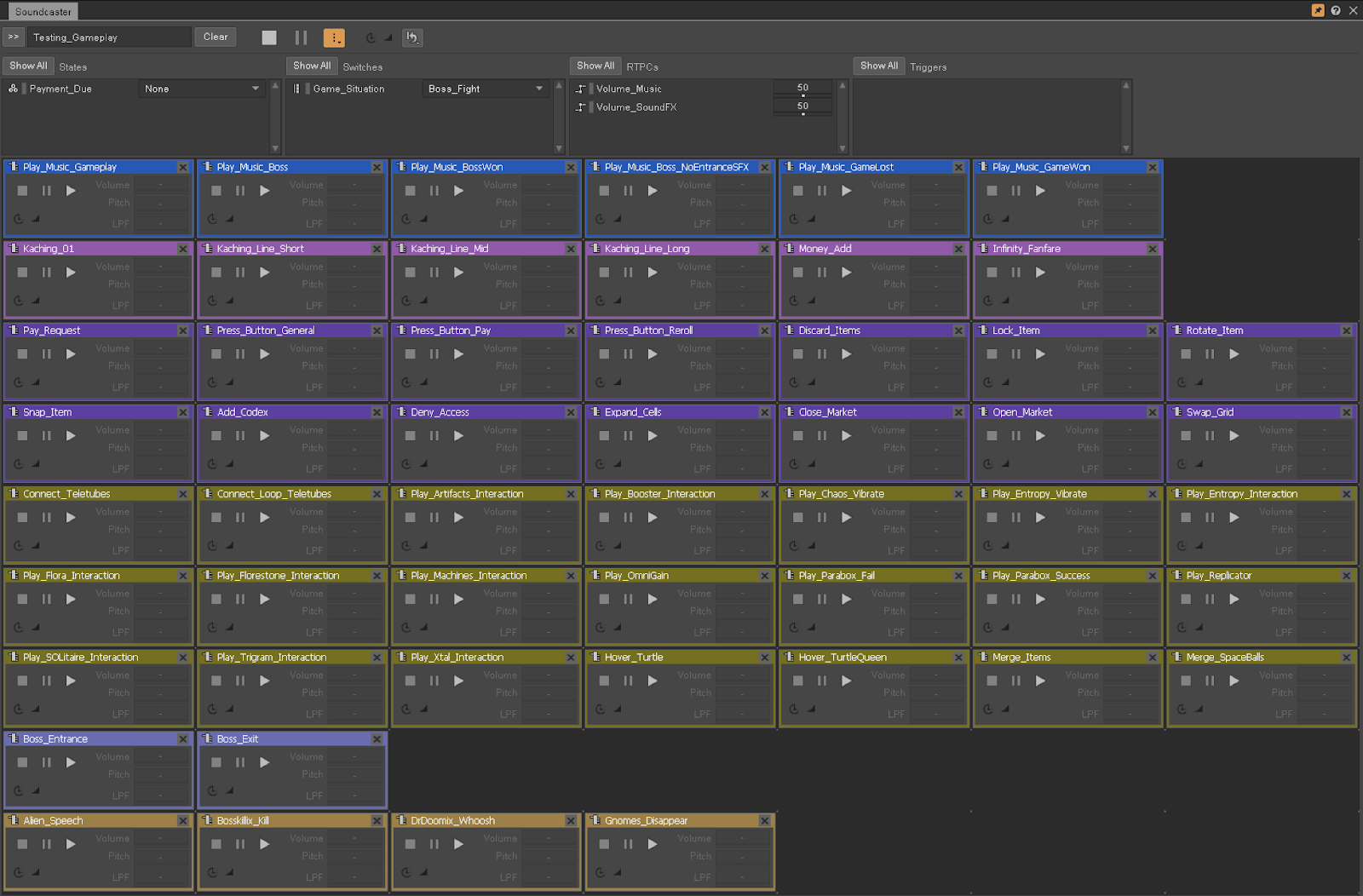Click the Volume_Music RTPC value slider
1363x896 pixels.
[802, 89]
